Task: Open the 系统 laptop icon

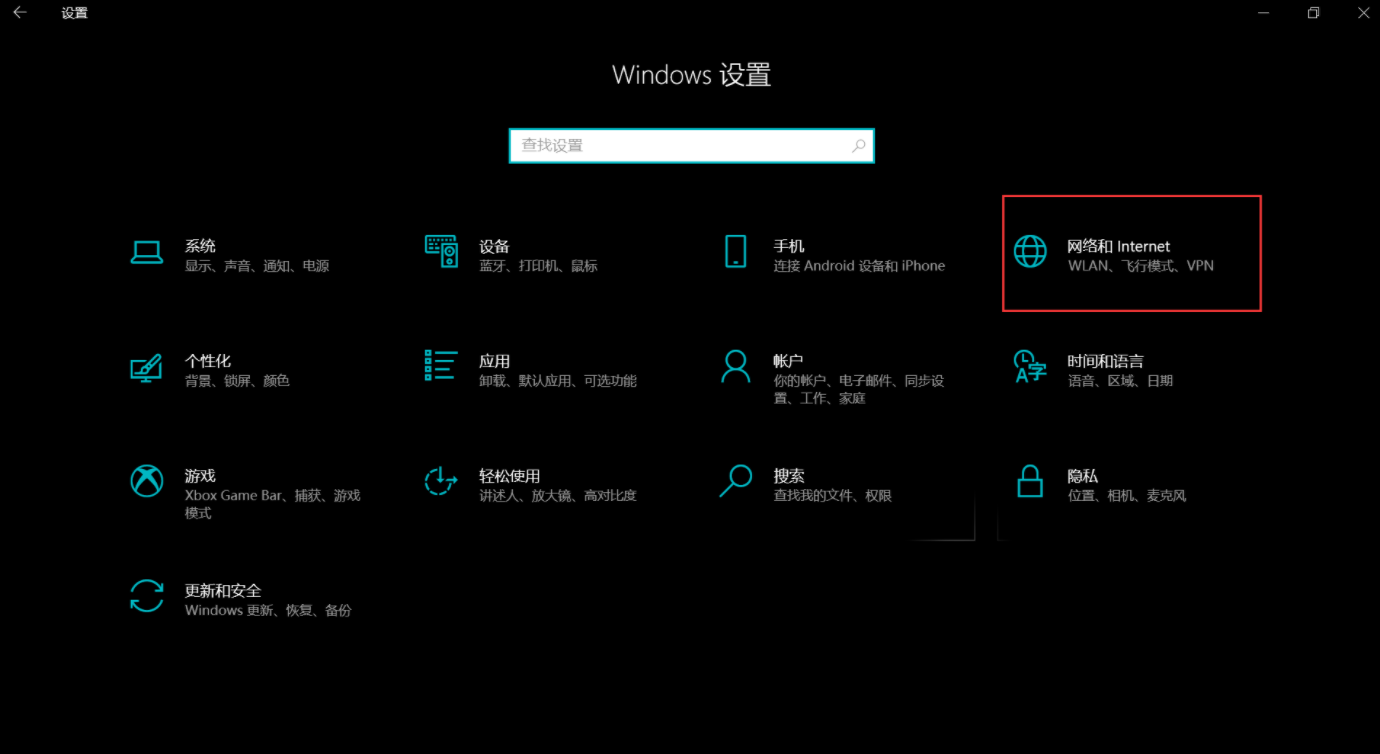Action: 146,253
